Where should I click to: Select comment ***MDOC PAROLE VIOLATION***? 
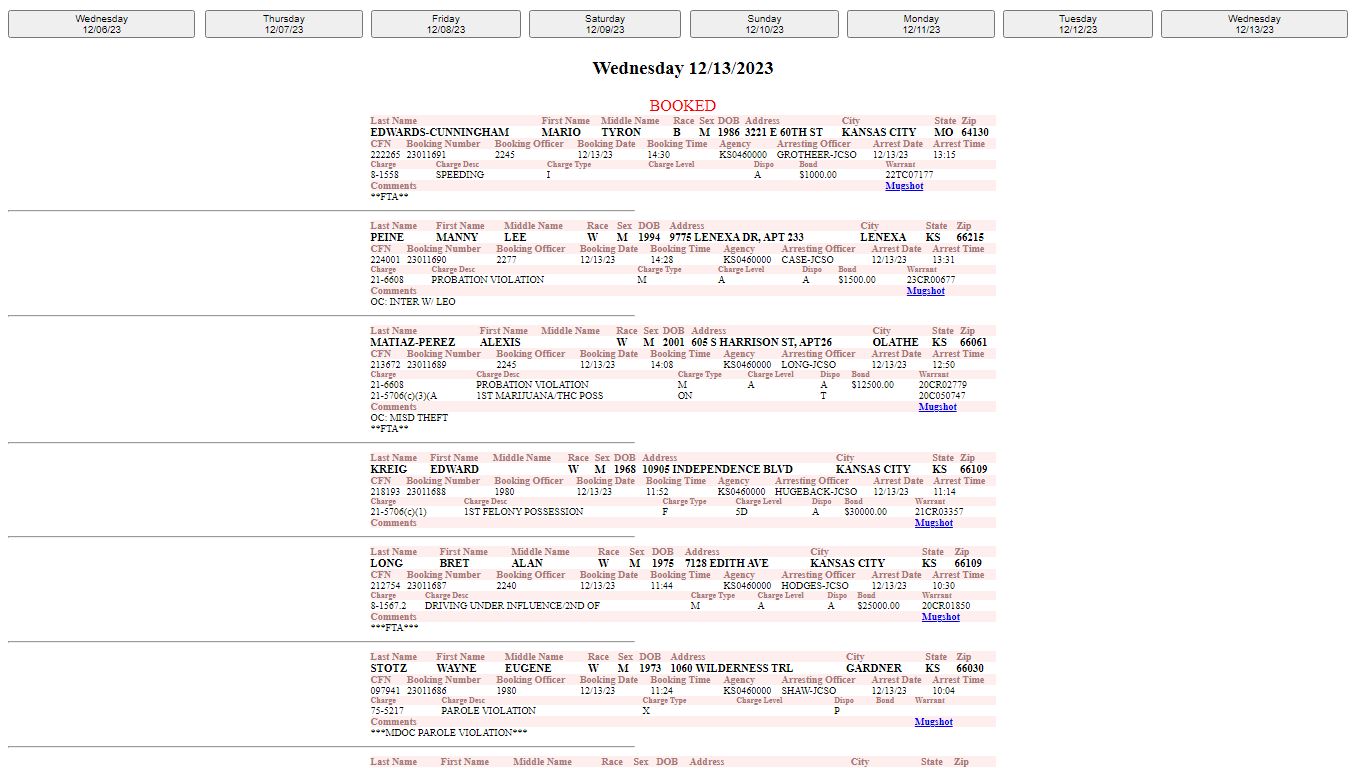[449, 733]
